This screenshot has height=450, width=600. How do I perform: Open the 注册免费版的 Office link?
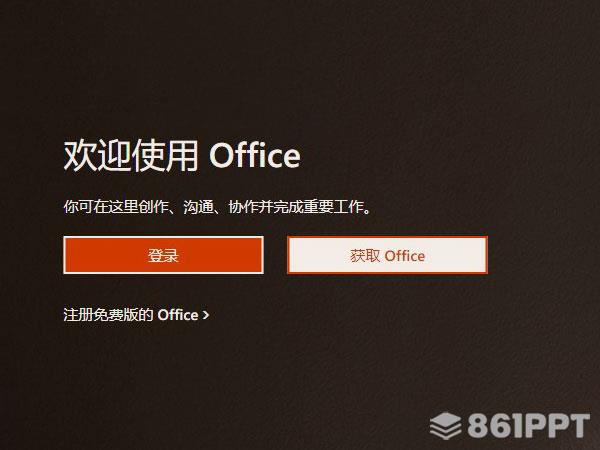click(x=136, y=315)
